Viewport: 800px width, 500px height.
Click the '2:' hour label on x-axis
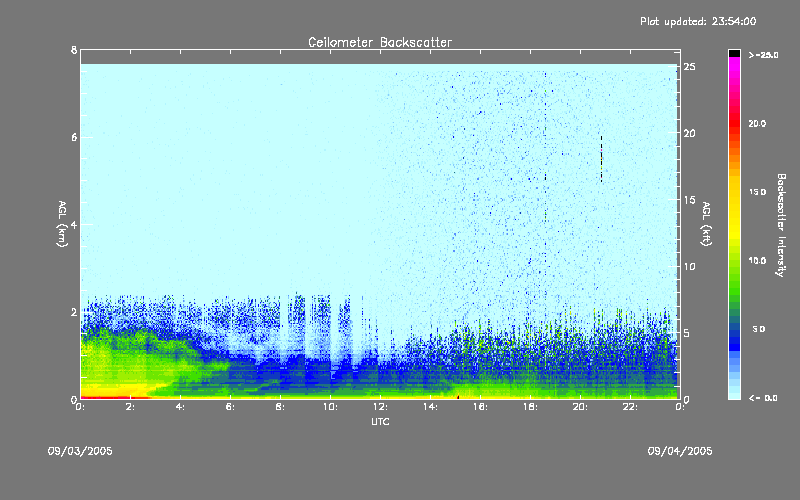pyautogui.click(x=130, y=407)
